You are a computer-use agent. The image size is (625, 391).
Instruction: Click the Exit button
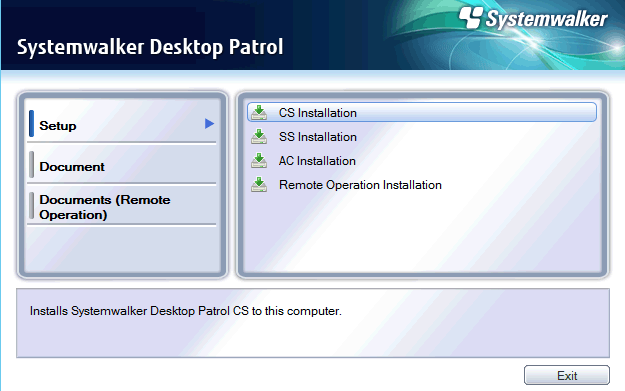pyautogui.click(x=567, y=375)
